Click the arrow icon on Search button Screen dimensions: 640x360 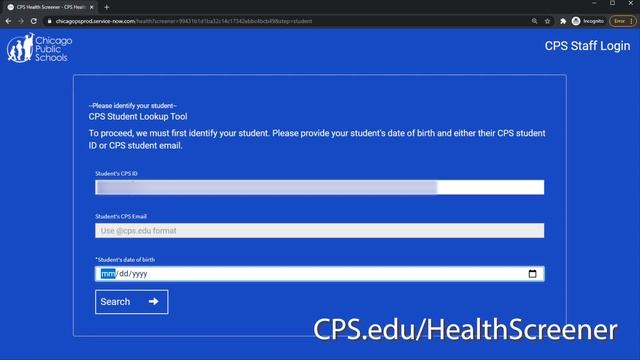[x=153, y=302]
